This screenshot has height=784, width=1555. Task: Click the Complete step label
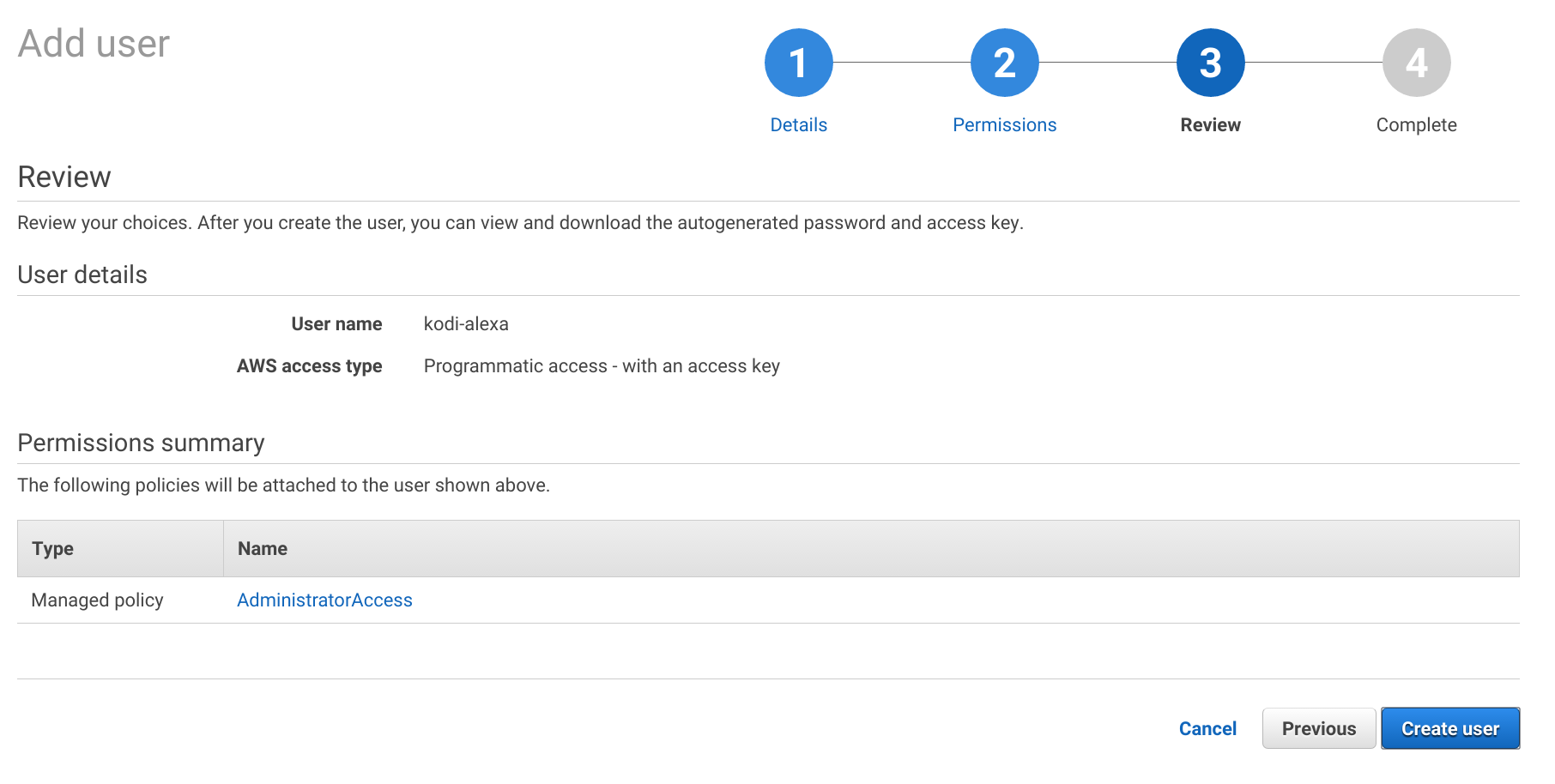[x=1416, y=125]
